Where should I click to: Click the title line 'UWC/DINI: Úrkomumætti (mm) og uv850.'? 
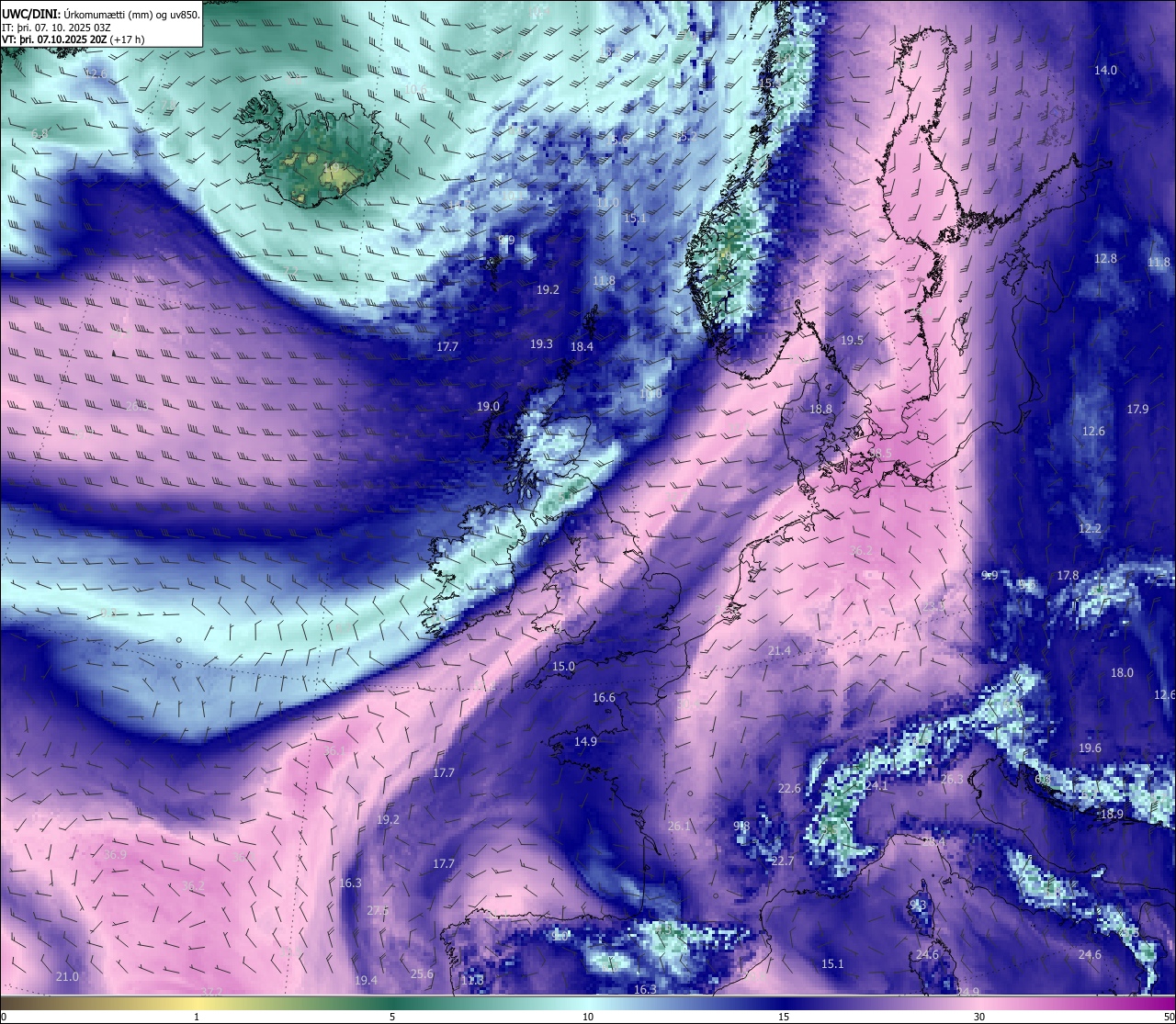[x=101, y=14]
